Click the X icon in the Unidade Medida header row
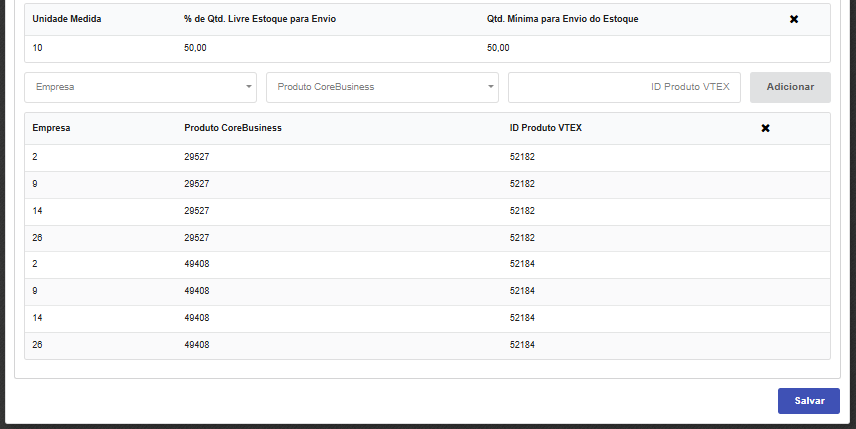This screenshot has width=856, height=429. (x=794, y=19)
